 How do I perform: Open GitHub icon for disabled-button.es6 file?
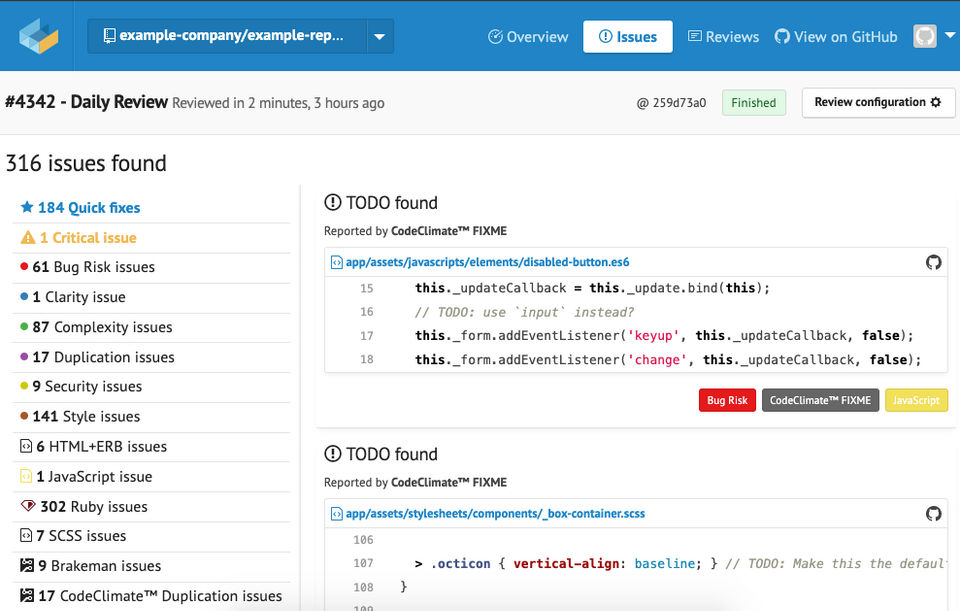(x=933, y=262)
